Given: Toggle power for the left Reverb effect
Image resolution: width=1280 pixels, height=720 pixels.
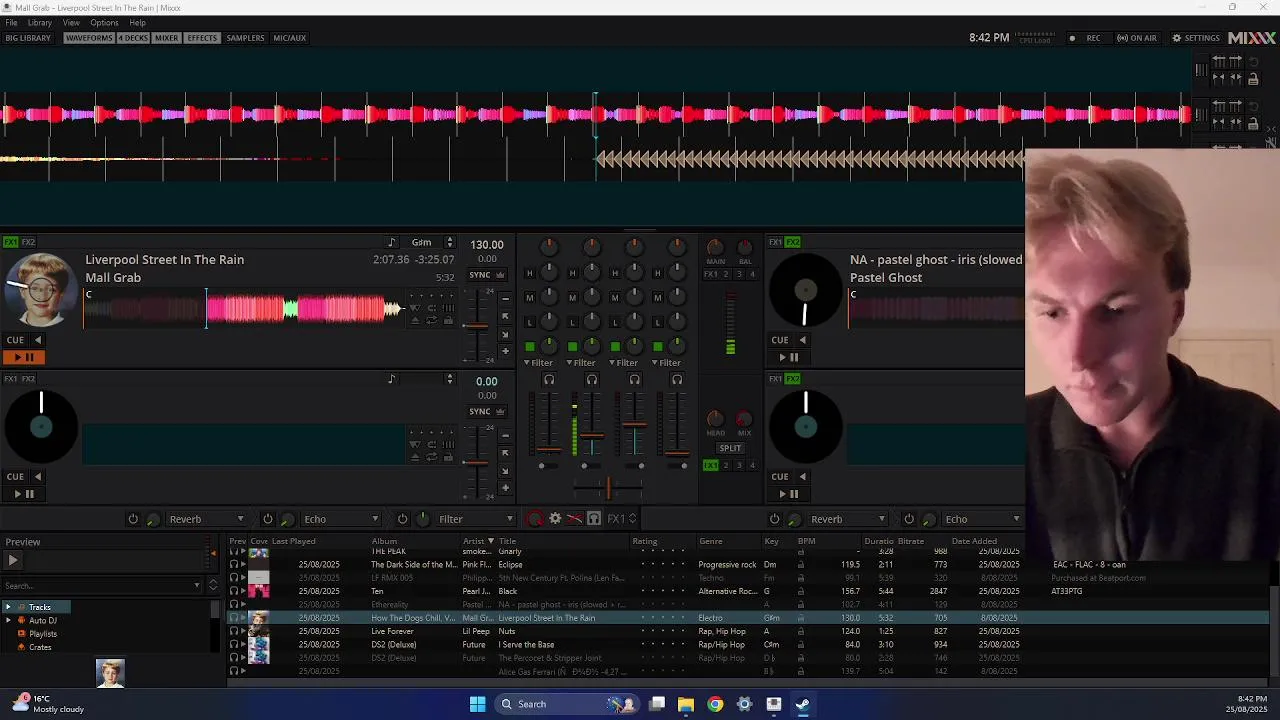Looking at the screenshot, I should [133, 519].
